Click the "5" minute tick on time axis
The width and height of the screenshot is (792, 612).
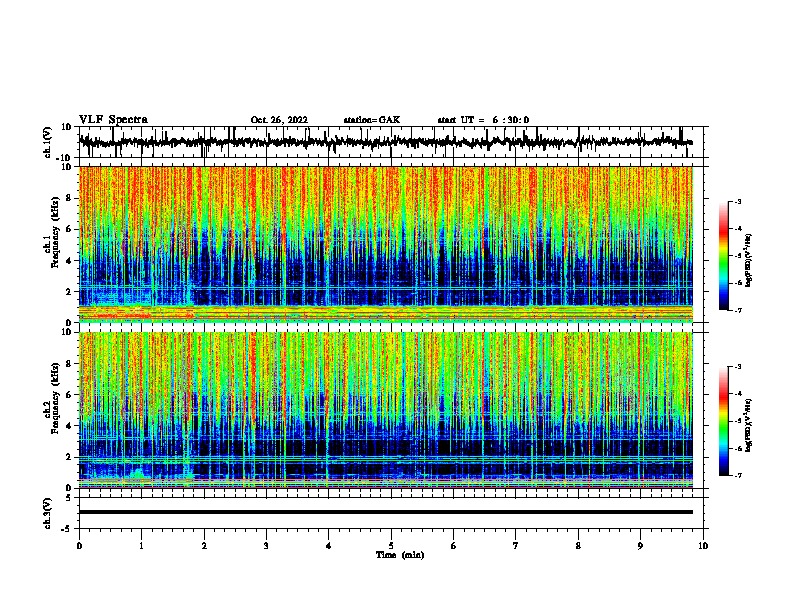391,546
